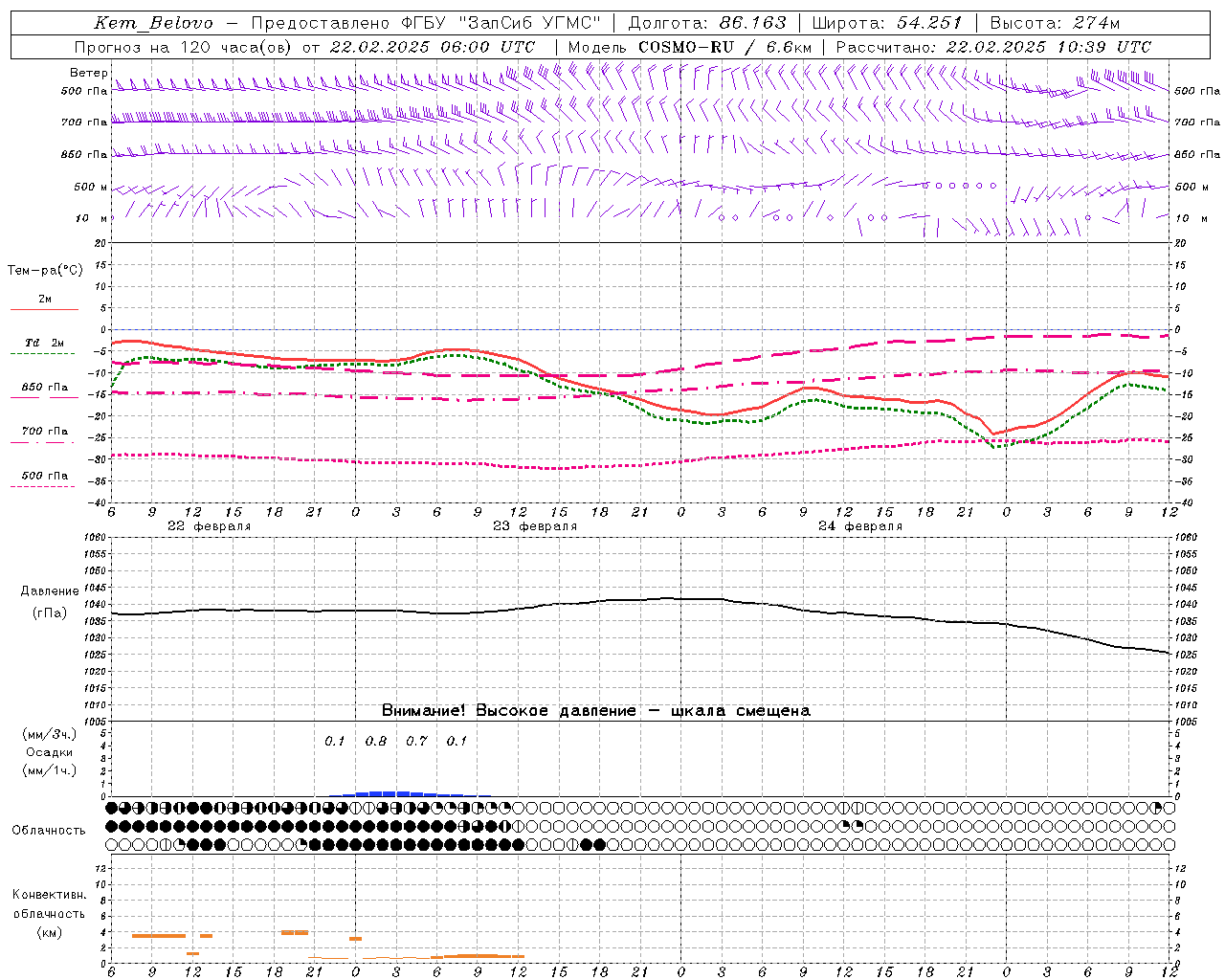Click the 'Рассчитано: 22.02.2025 10:39 UTC' timestamp
The width and height of the screenshot is (1225, 980).
[993, 47]
